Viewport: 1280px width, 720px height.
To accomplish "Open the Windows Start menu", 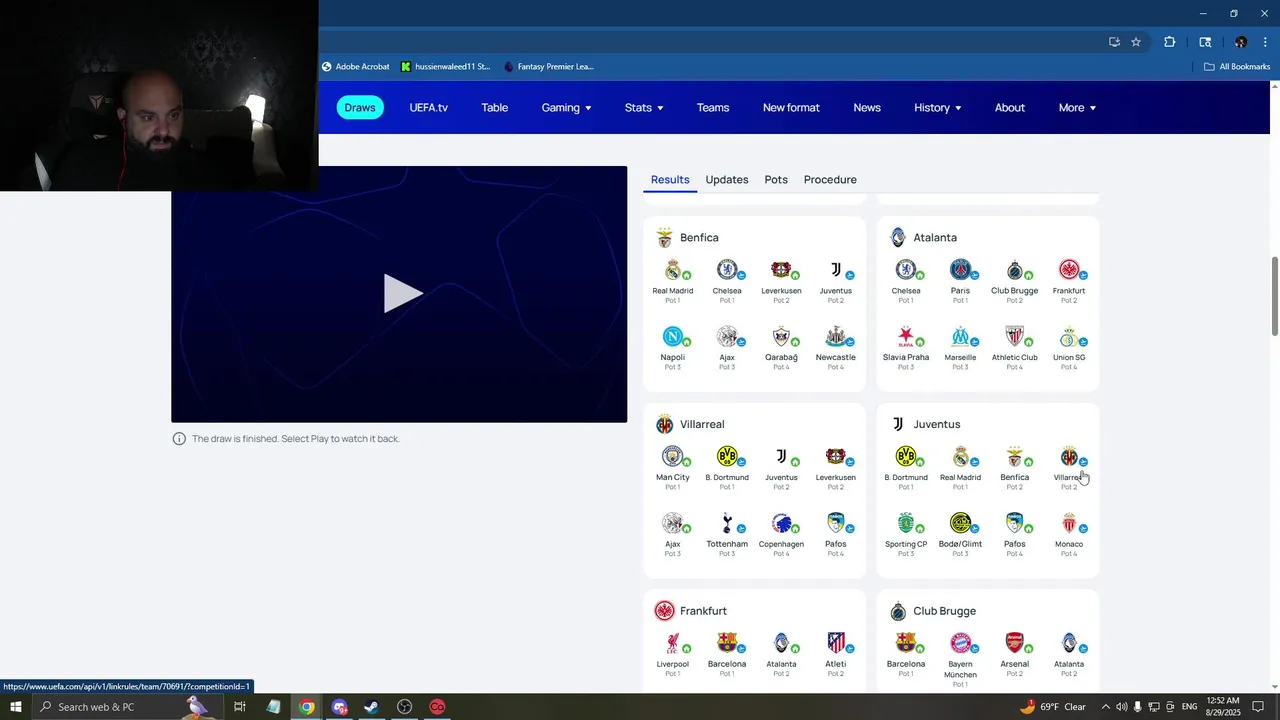I will pos(16,707).
